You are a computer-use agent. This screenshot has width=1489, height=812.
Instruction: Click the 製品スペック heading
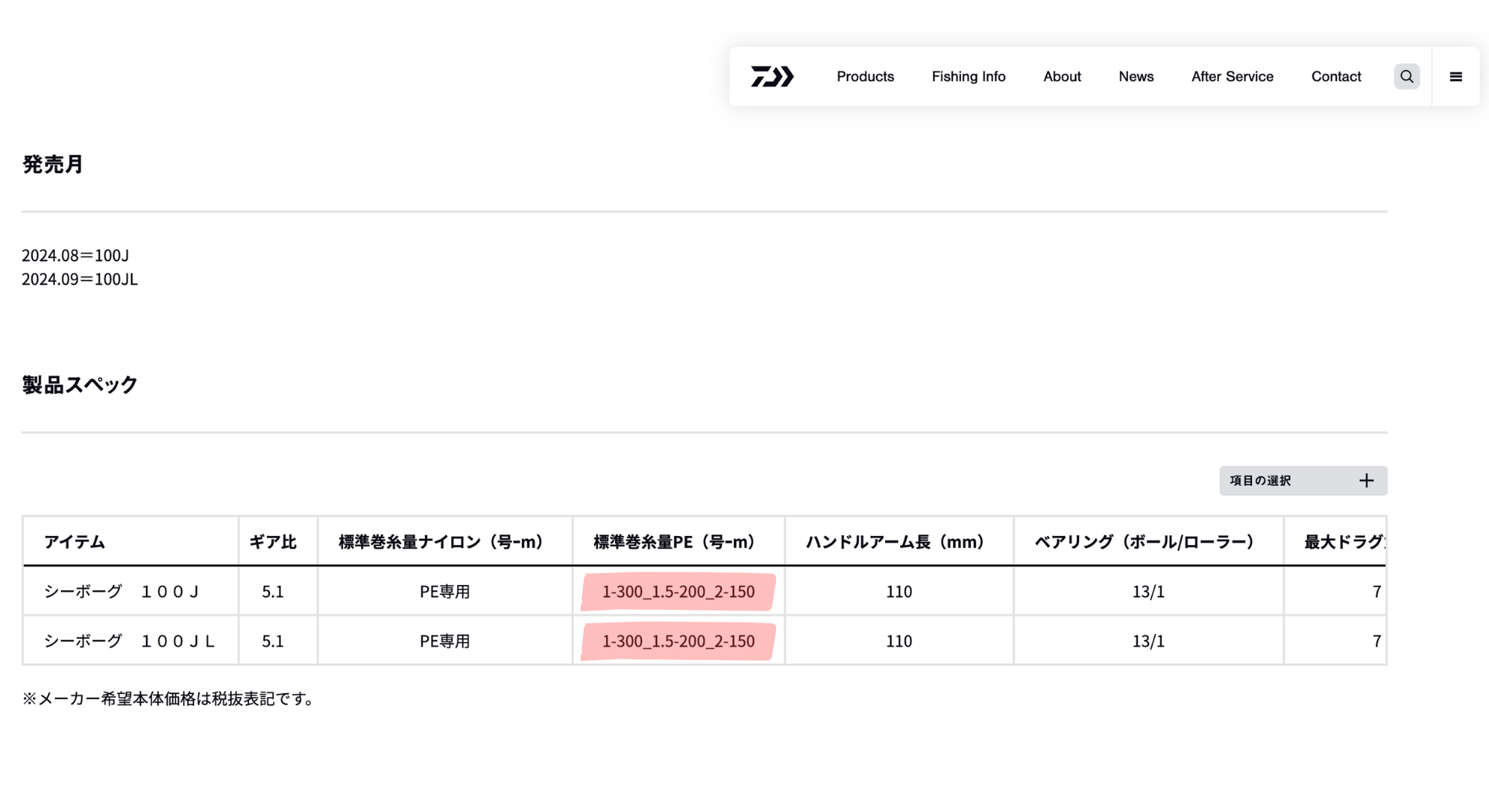80,385
